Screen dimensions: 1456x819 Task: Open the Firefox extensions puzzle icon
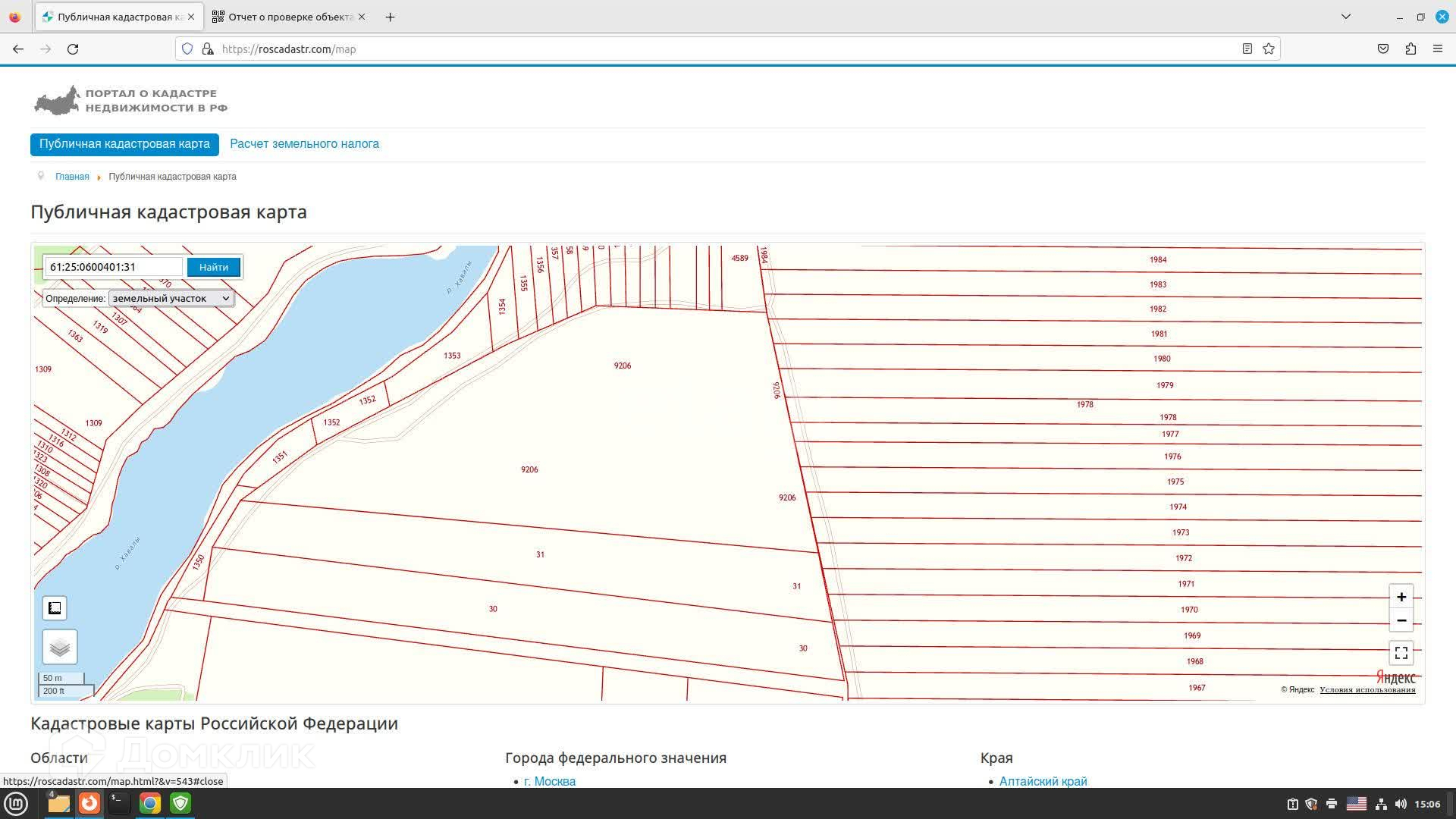tap(1410, 49)
